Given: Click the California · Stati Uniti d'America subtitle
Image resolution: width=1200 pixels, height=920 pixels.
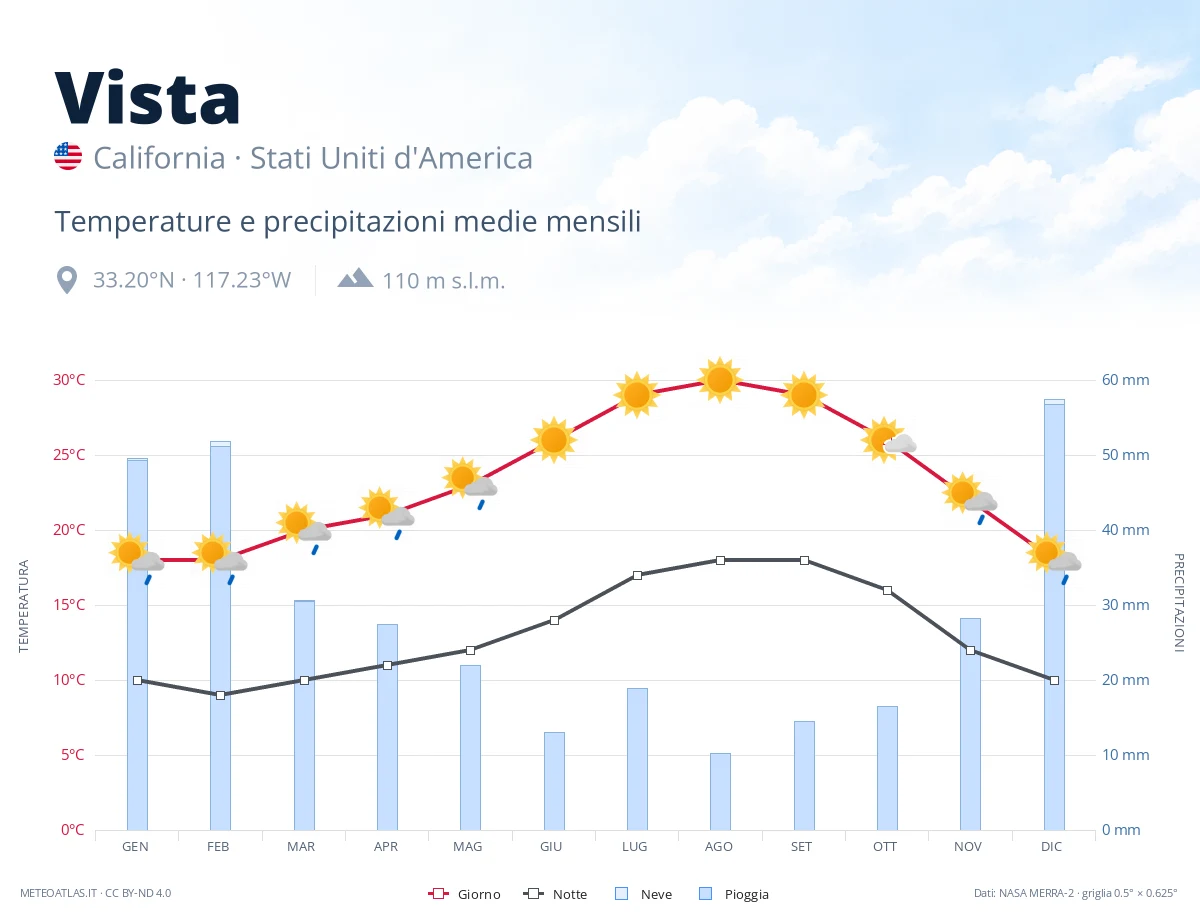Looking at the screenshot, I should (x=313, y=158).
